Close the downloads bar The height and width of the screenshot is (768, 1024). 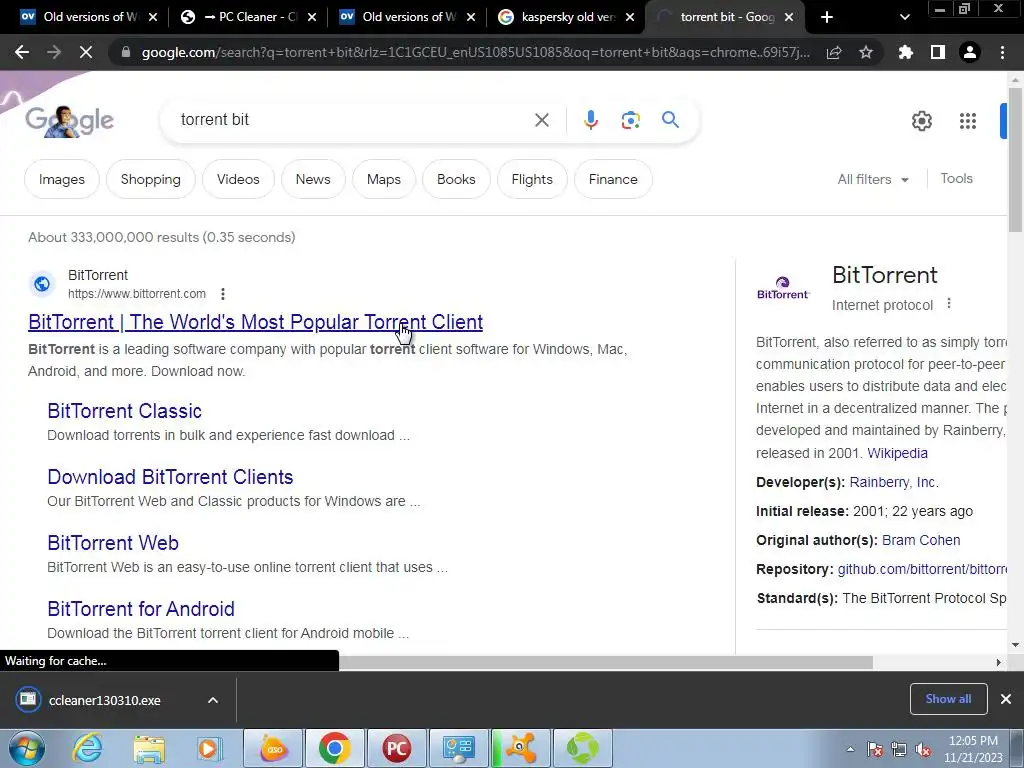(1006, 699)
